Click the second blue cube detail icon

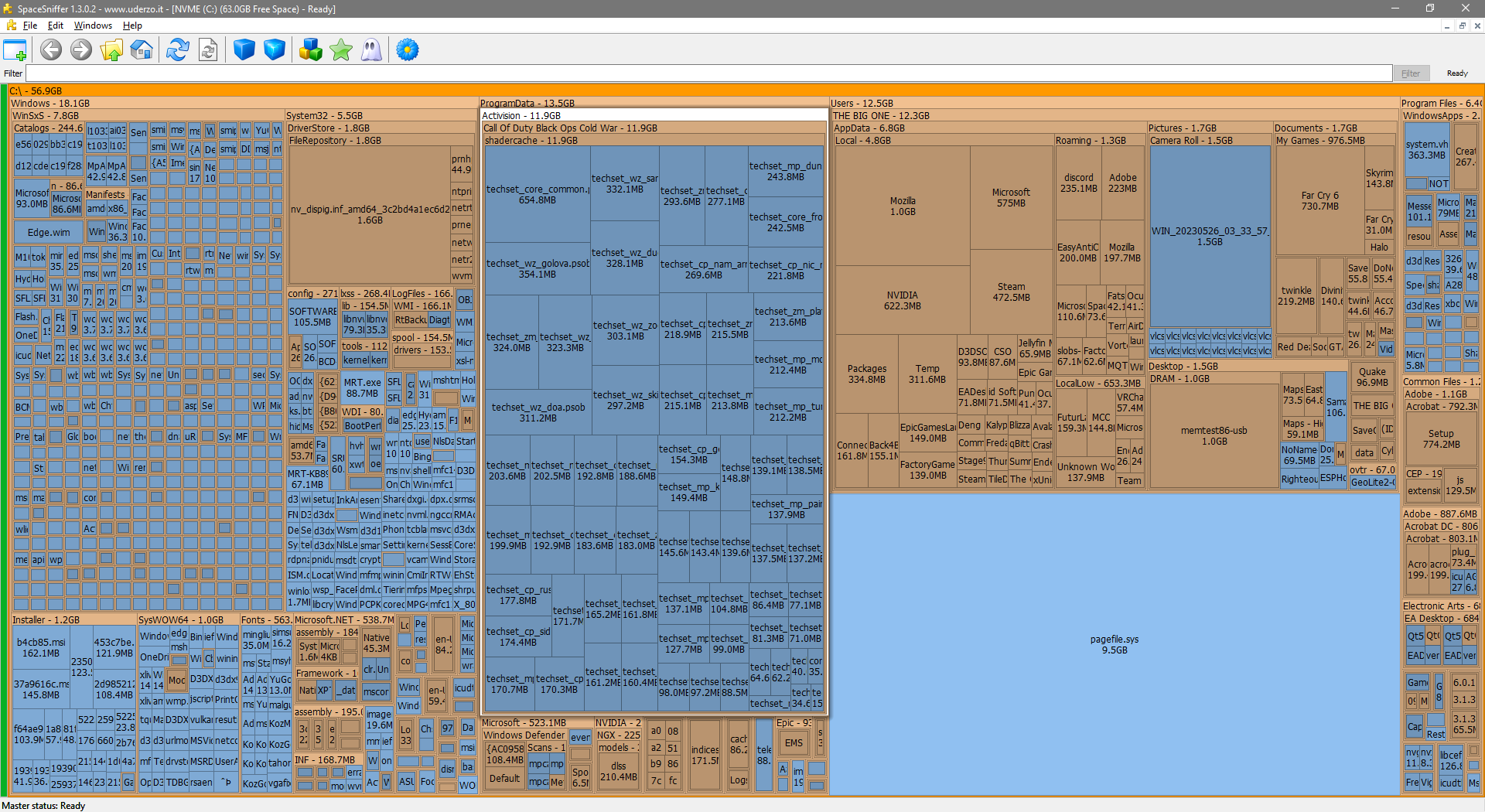point(275,50)
